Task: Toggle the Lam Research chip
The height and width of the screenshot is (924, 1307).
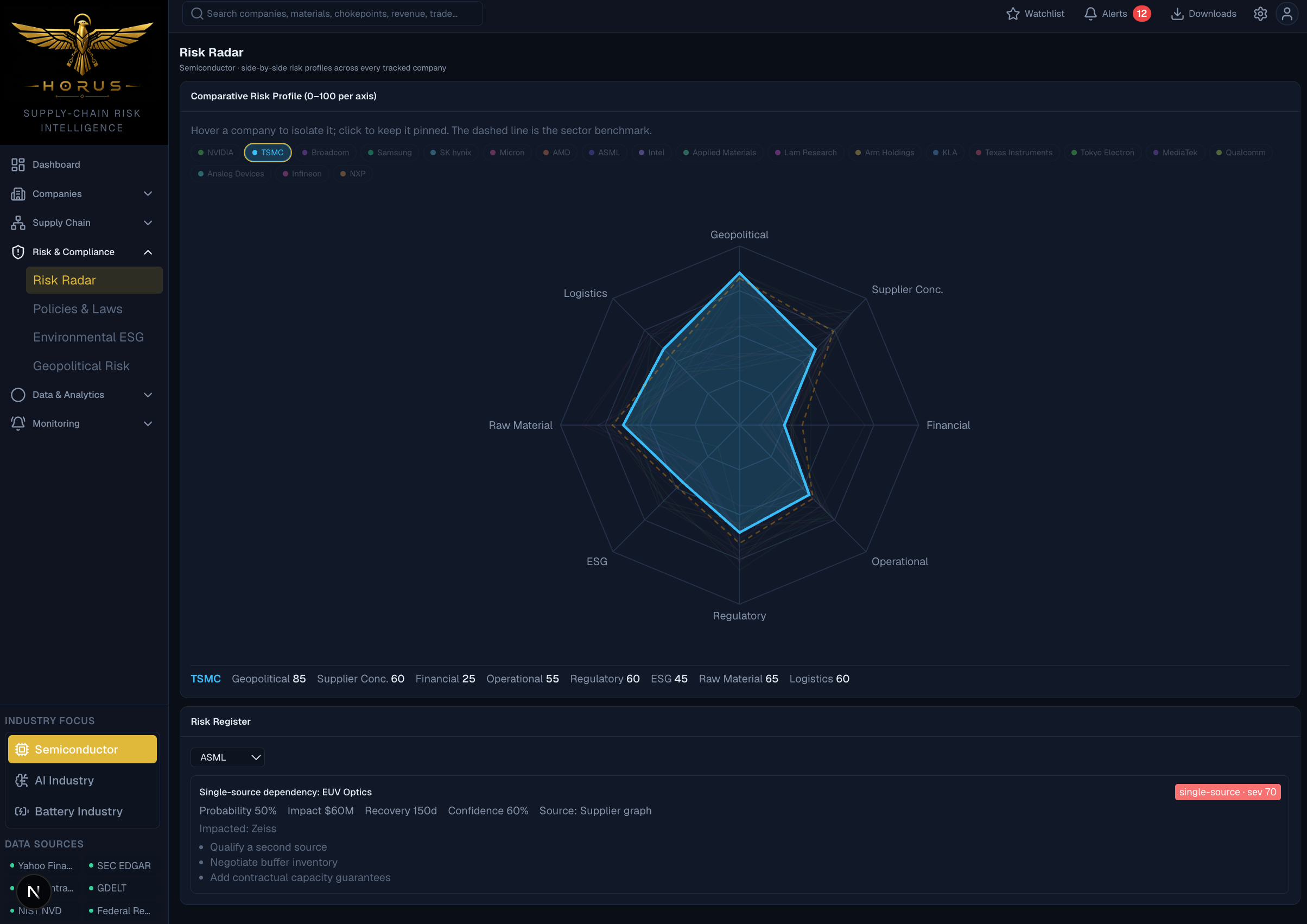Action: click(x=806, y=153)
